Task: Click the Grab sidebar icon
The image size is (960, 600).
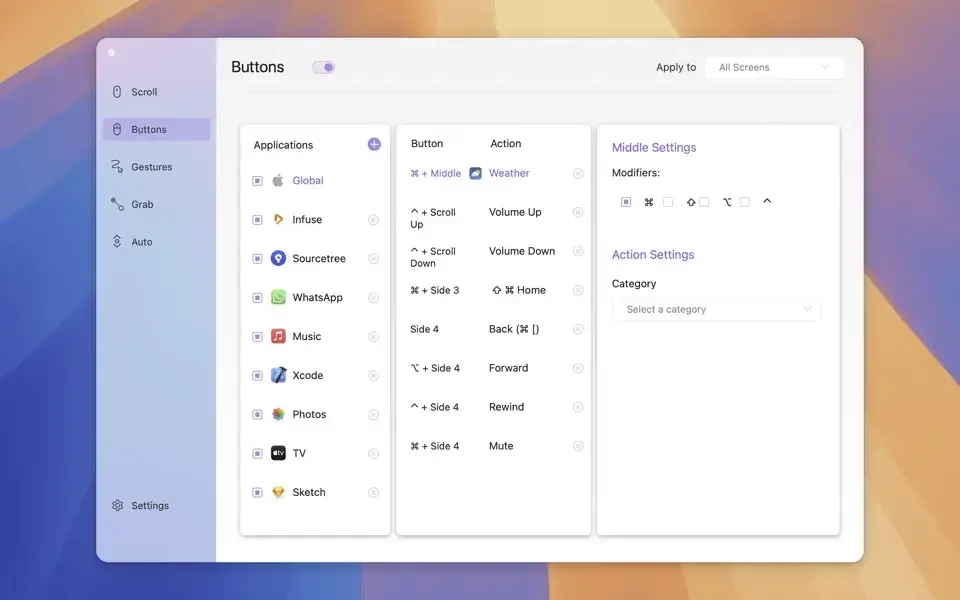Action: pyautogui.click(x=117, y=204)
